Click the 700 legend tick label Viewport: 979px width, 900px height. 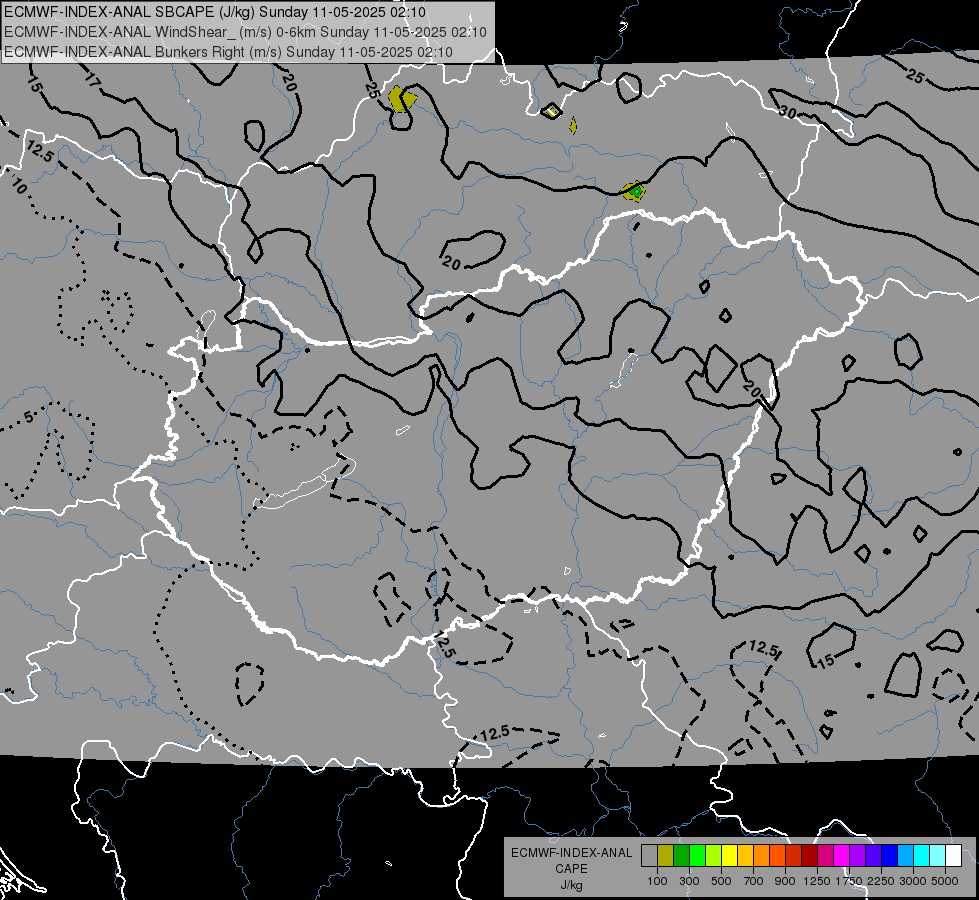[754, 881]
